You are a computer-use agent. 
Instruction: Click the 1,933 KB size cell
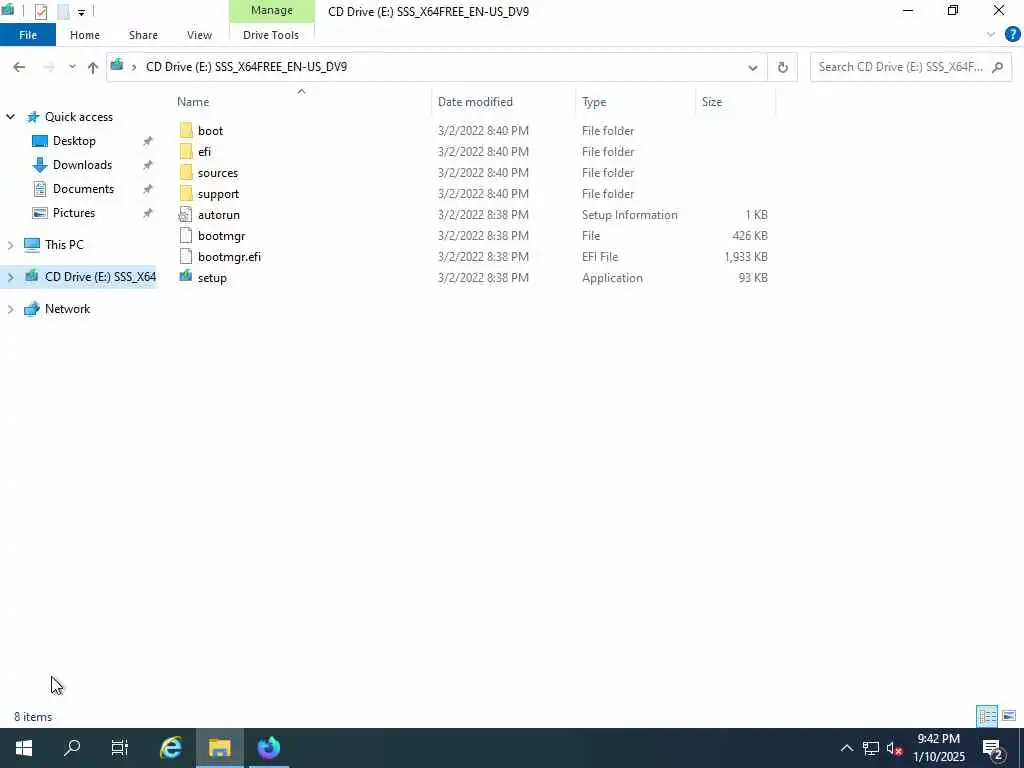point(746,257)
